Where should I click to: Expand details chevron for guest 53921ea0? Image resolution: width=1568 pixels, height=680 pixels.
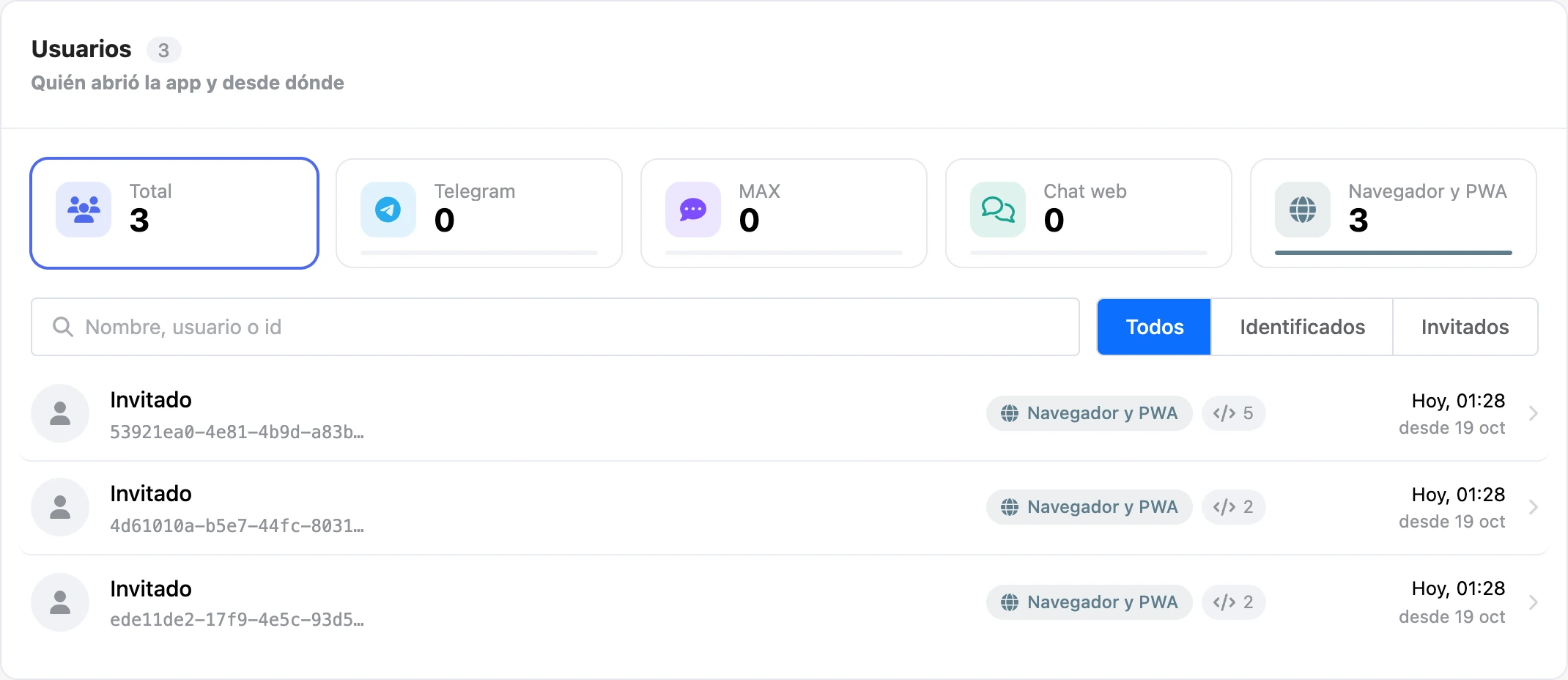pyautogui.click(x=1533, y=413)
